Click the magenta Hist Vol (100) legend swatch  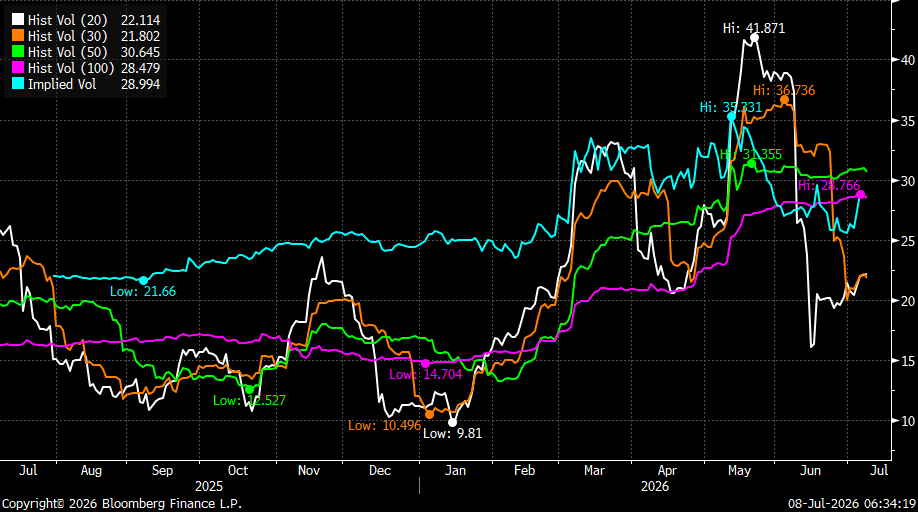click(x=18, y=68)
